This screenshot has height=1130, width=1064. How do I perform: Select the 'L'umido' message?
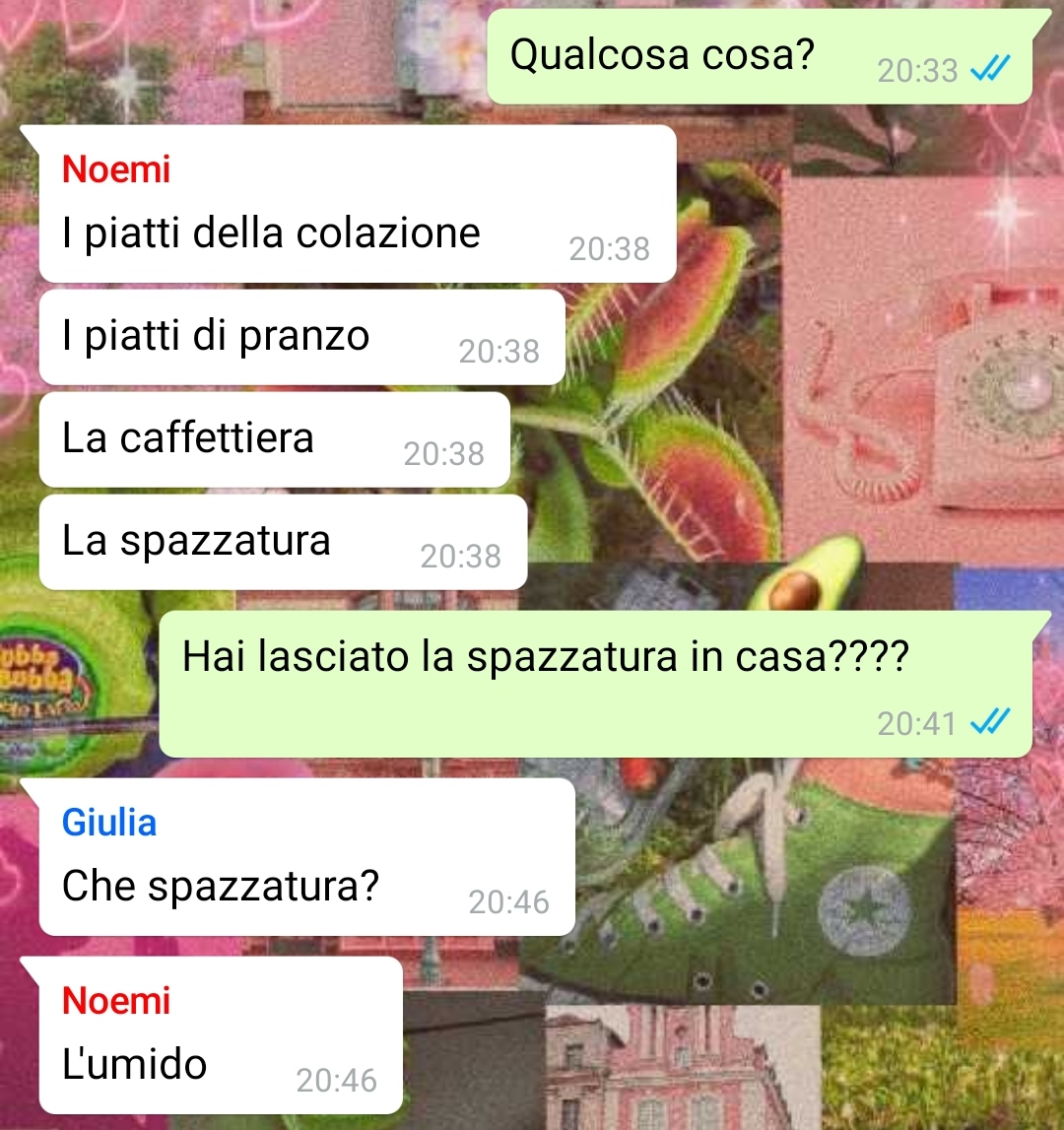click(x=221, y=1034)
